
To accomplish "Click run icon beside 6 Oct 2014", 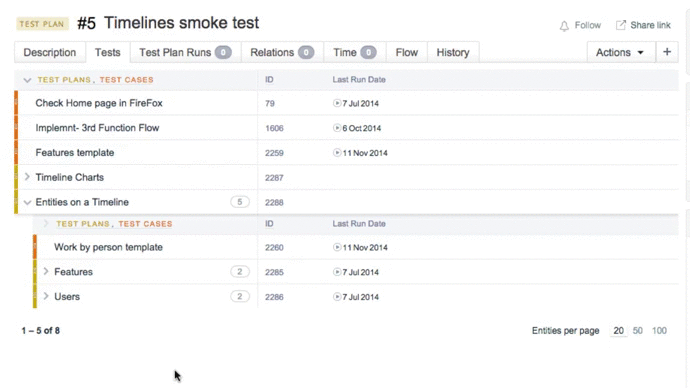I will pyautogui.click(x=337, y=128).
